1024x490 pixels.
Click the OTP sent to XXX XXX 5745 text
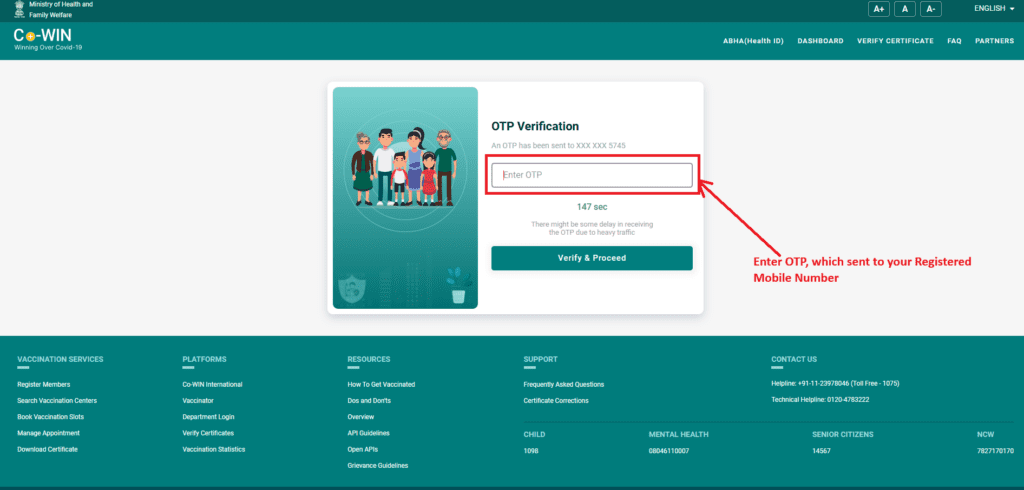[558, 146]
